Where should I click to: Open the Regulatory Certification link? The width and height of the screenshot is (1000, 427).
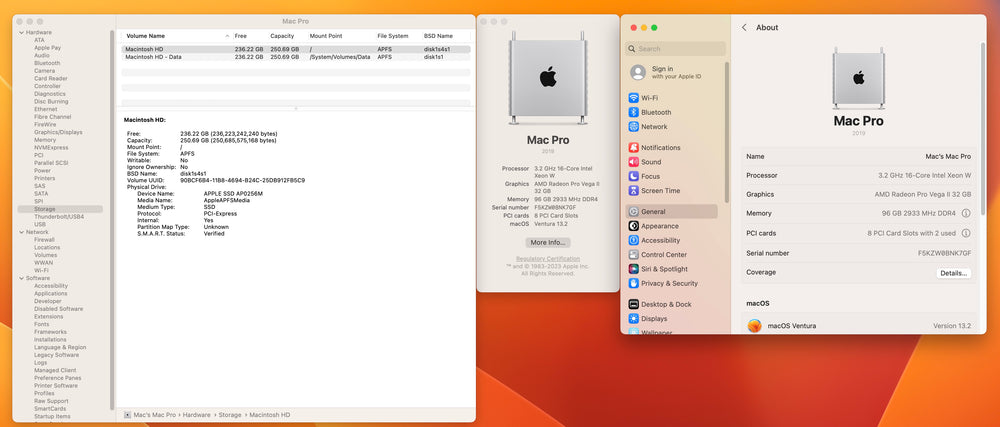click(x=548, y=259)
